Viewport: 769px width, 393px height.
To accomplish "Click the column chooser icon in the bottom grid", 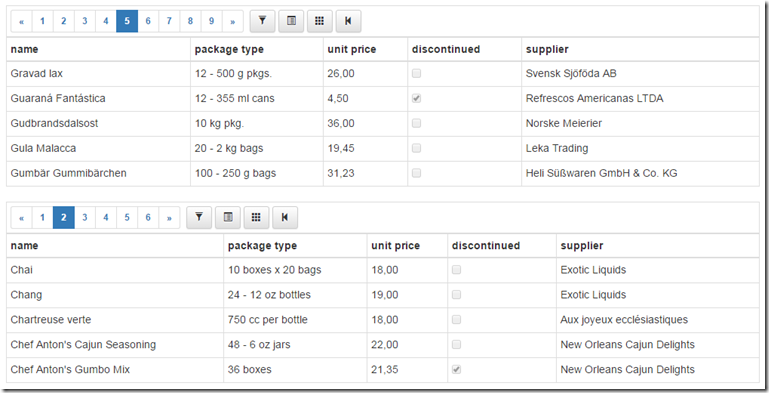I will pos(228,217).
